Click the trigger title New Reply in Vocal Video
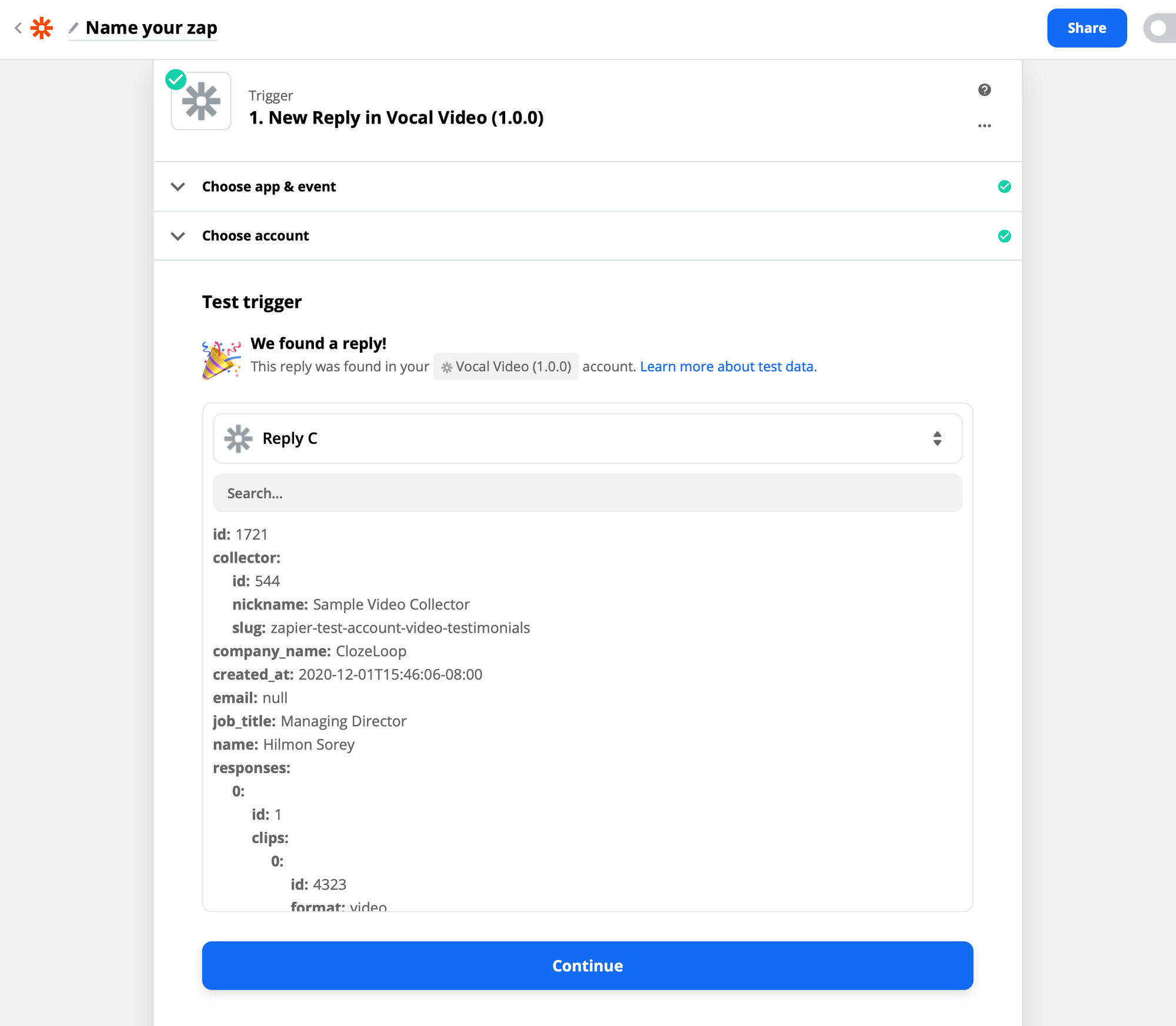 [396, 118]
